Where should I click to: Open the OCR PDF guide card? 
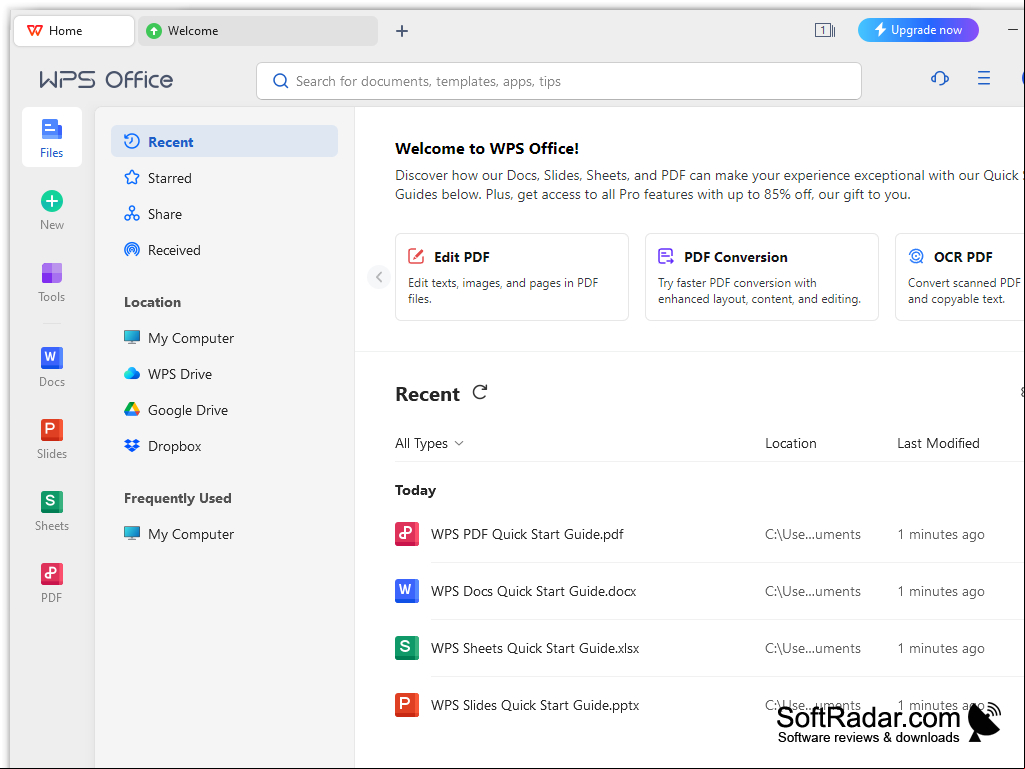point(960,277)
